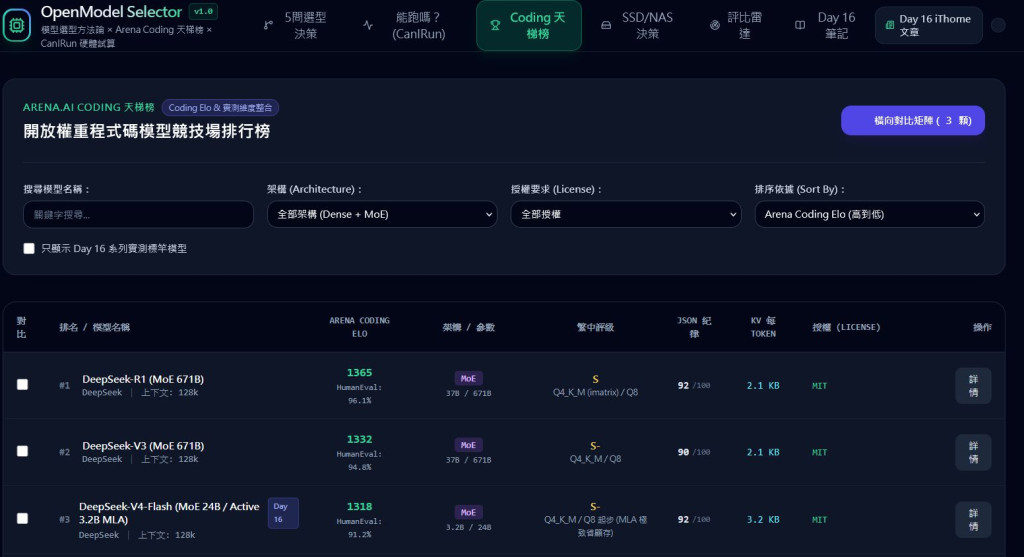The image size is (1024, 557).
Task: Click the drive icon beside SSD/NAS 決策
Action: pos(606,25)
